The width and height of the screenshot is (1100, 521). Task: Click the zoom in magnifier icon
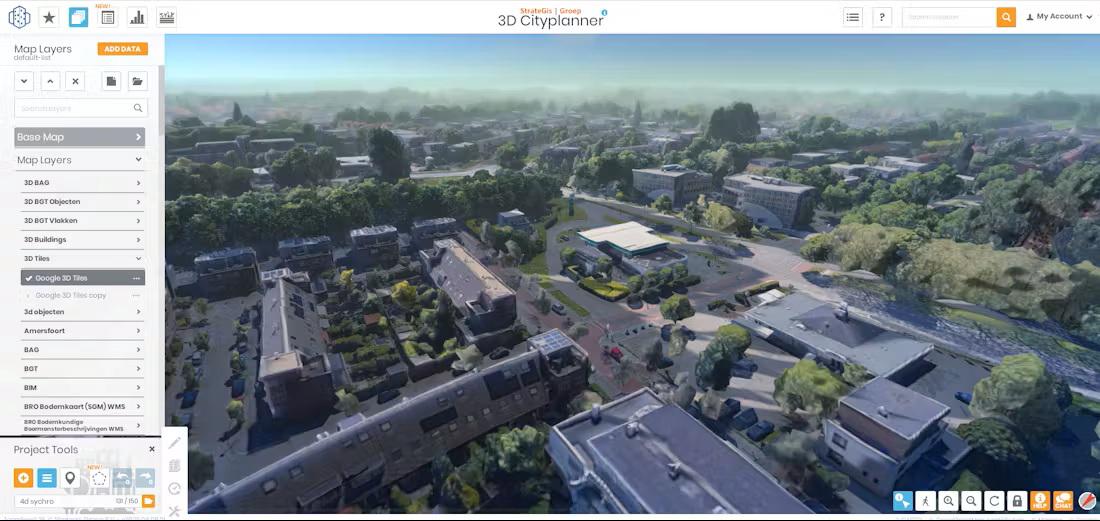[x=948, y=501]
